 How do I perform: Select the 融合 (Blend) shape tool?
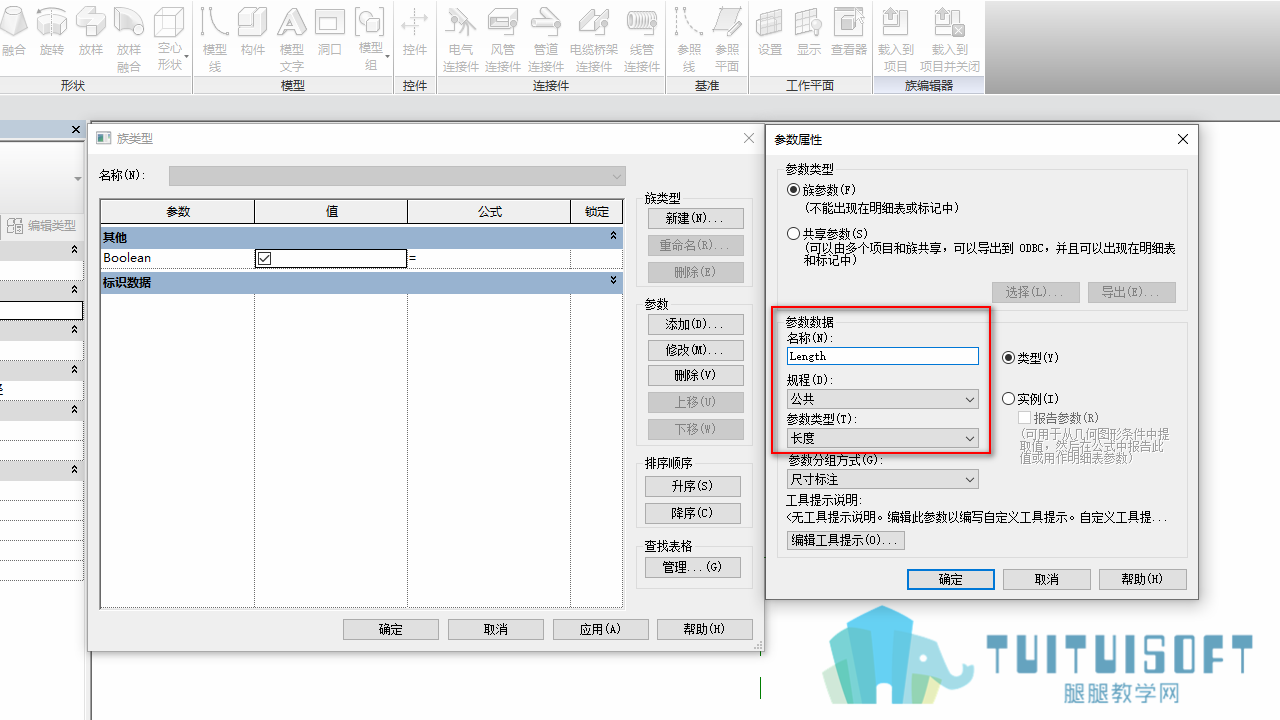14,31
